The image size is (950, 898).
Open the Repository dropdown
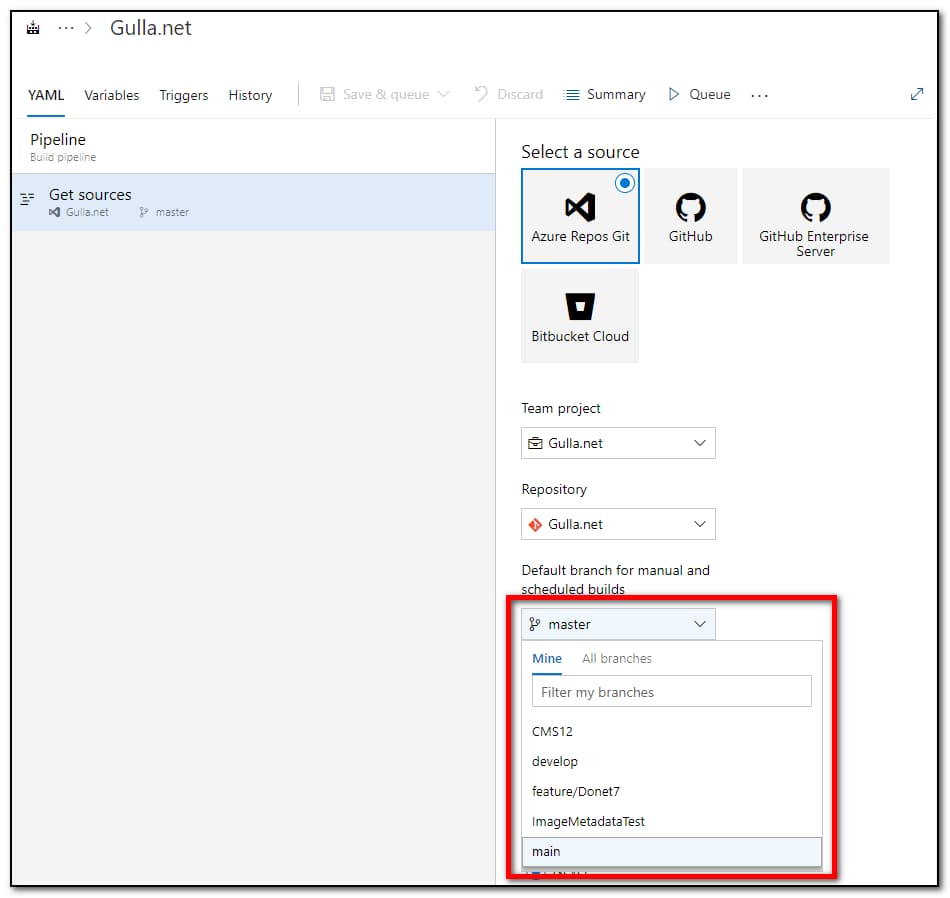click(618, 524)
